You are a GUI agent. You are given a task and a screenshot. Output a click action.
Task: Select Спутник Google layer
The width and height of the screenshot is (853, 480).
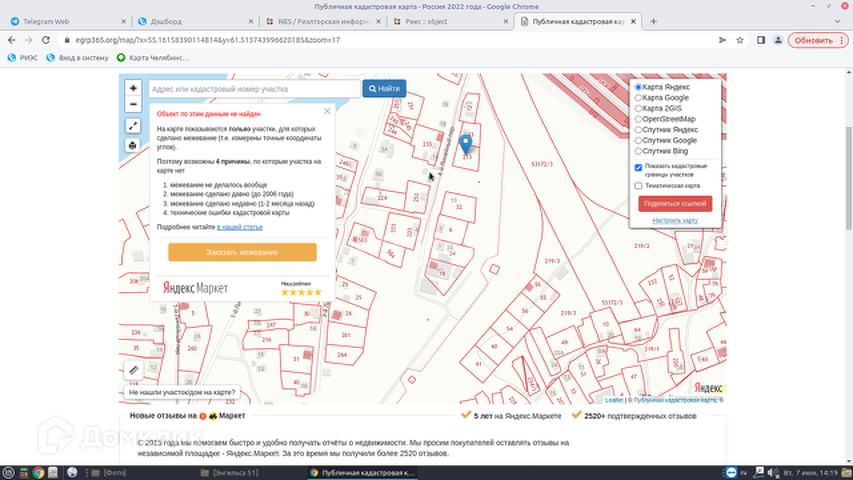tap(638, 140)
